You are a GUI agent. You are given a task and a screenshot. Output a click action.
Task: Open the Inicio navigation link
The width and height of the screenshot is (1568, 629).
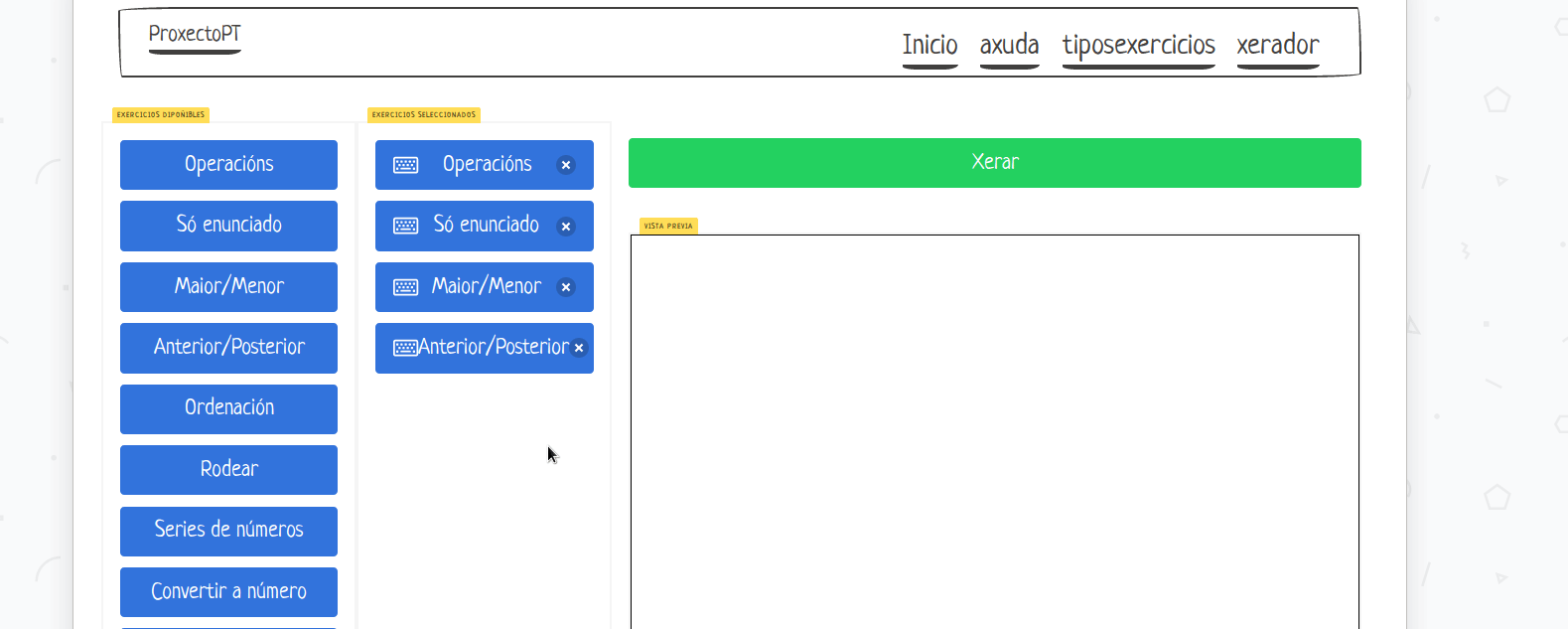pos(929,45)
